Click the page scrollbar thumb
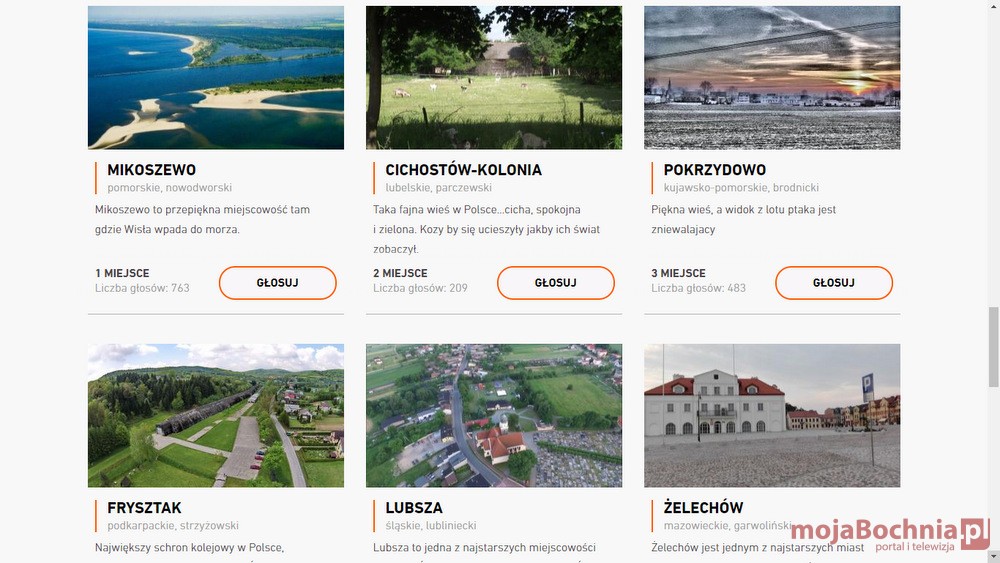1000x563 pixels. (x=993, y=347)
